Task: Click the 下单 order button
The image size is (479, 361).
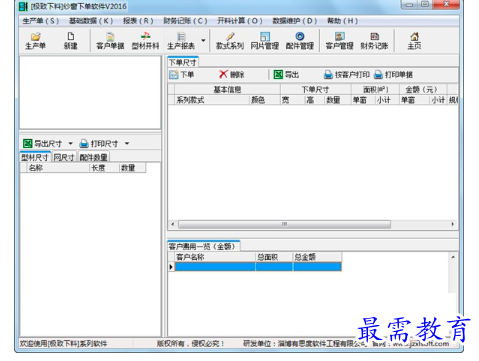Action: 182,75
